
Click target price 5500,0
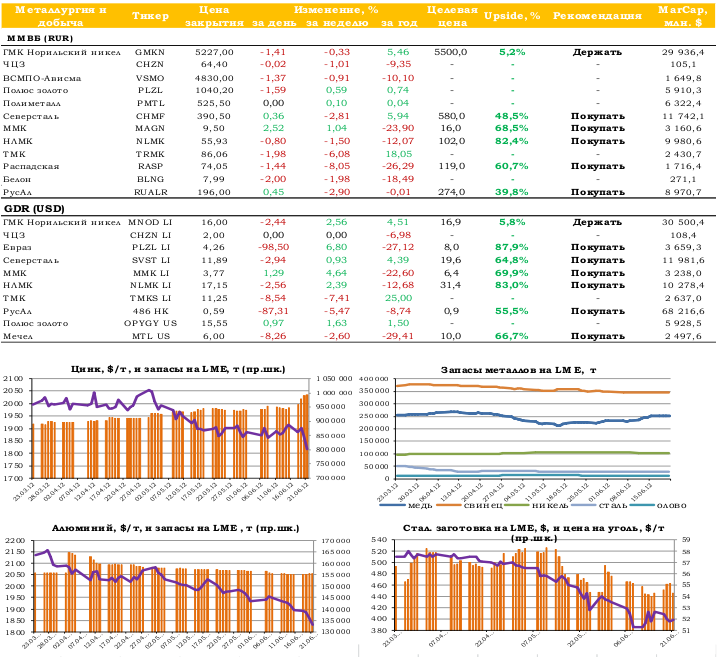pyautogui.click(x=451, y=52)
